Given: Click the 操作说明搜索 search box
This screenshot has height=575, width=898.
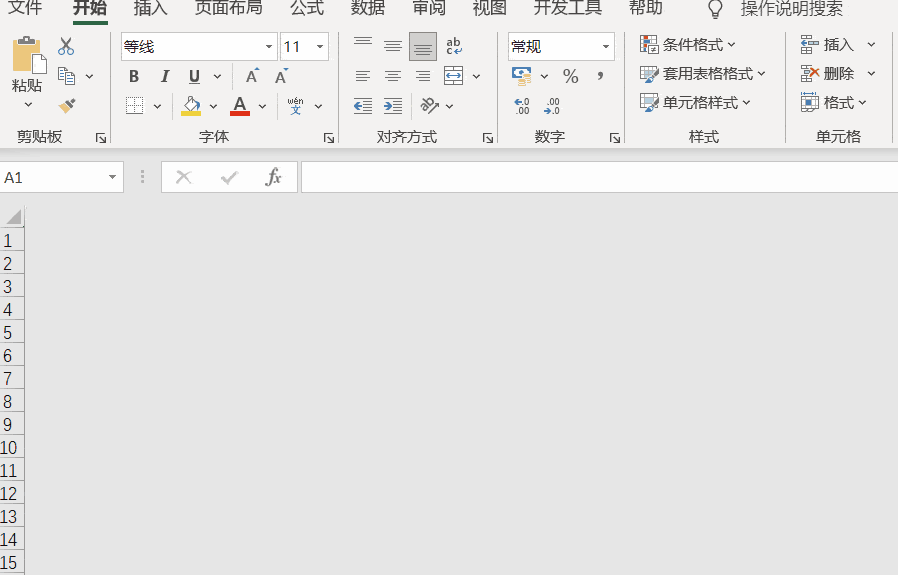Looking at the screenshot, I should click(x=791, y=9).
